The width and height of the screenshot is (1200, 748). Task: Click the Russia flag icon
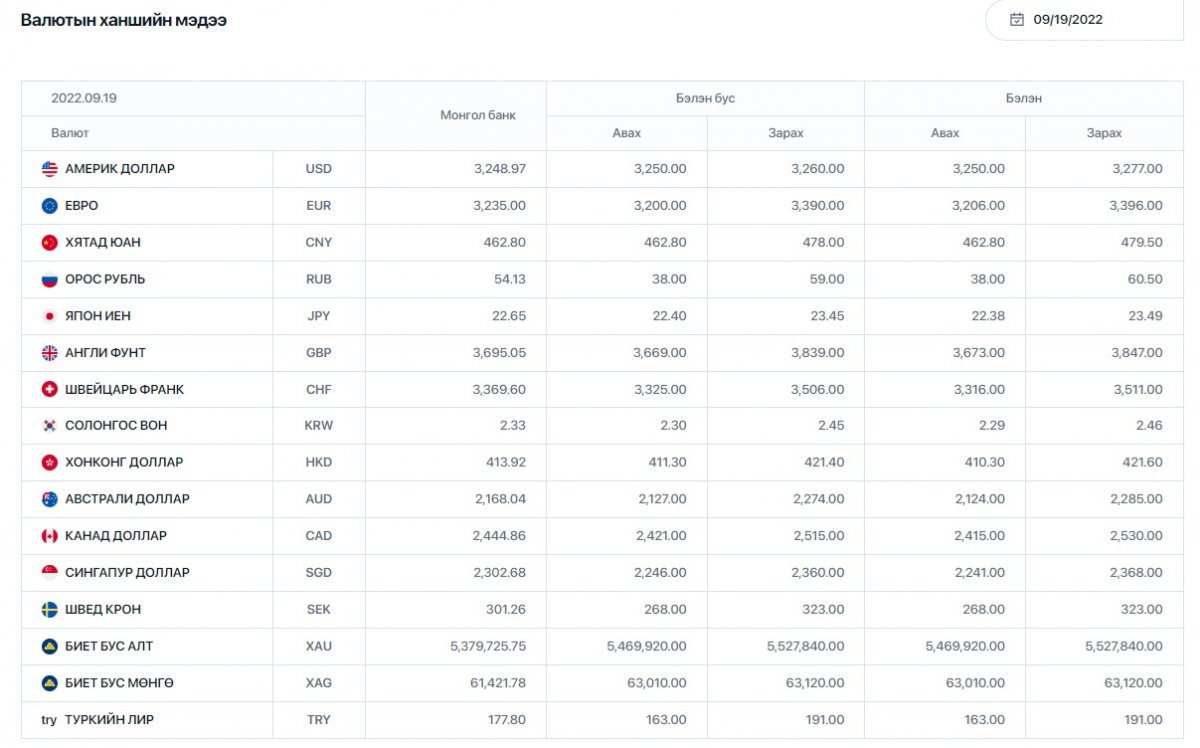tap(49, 280)
